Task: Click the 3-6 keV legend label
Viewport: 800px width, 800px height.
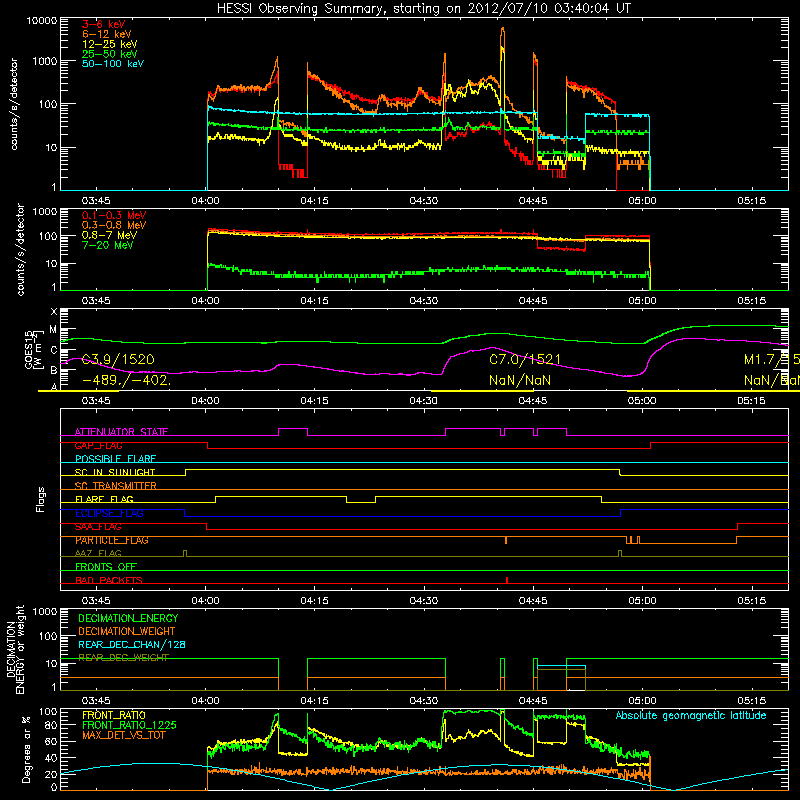Action: coord(104,24)
